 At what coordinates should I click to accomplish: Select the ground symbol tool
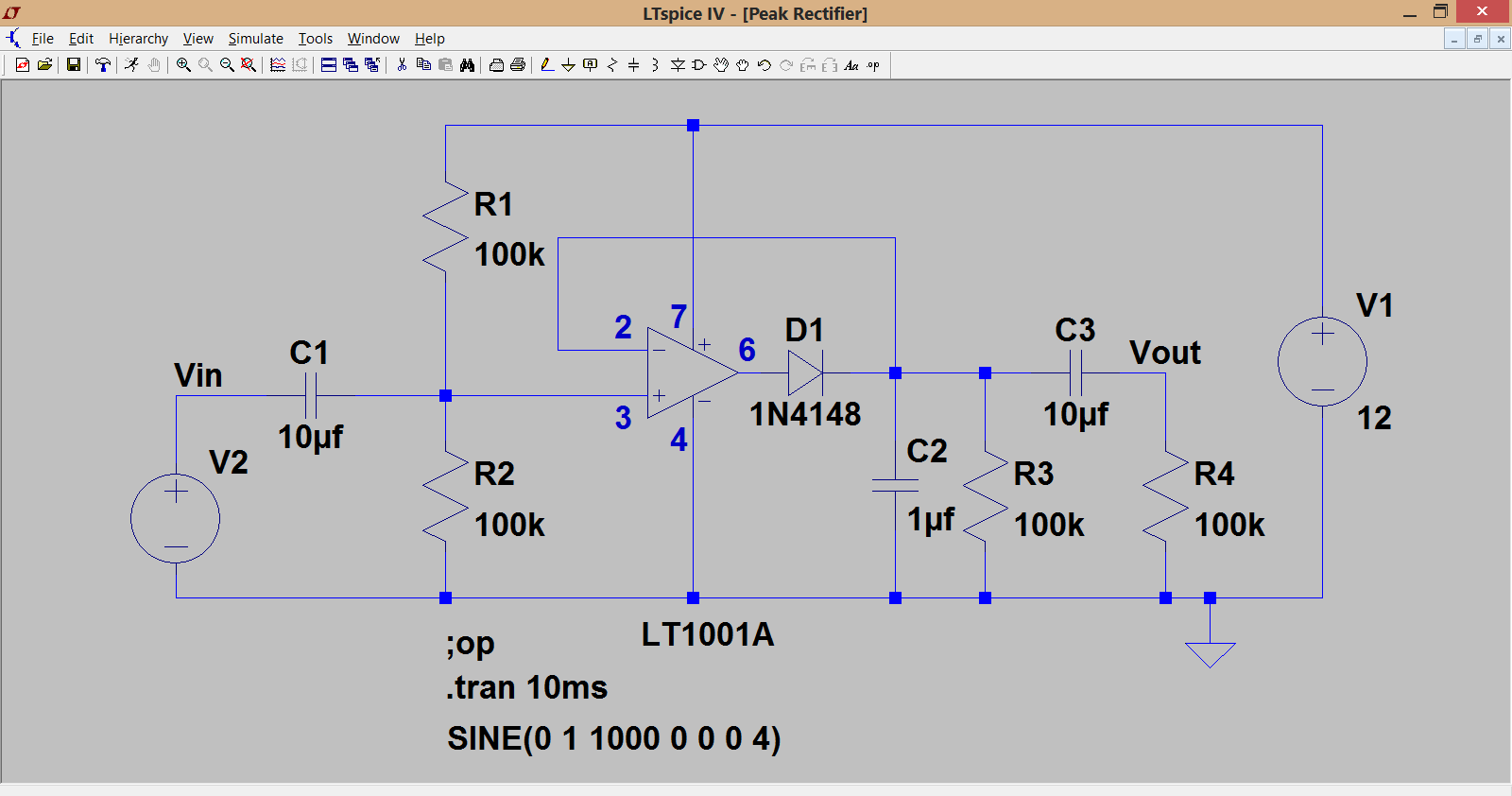[568, 65]
